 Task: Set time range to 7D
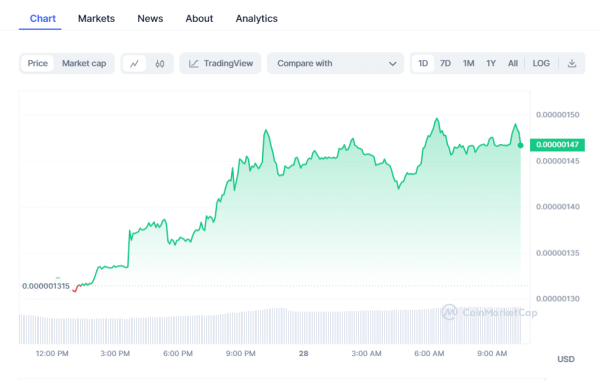point(445,63)
